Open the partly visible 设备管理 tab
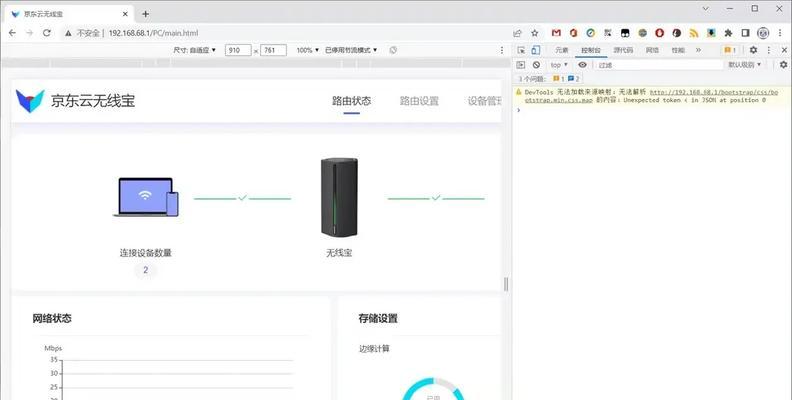 484,101
